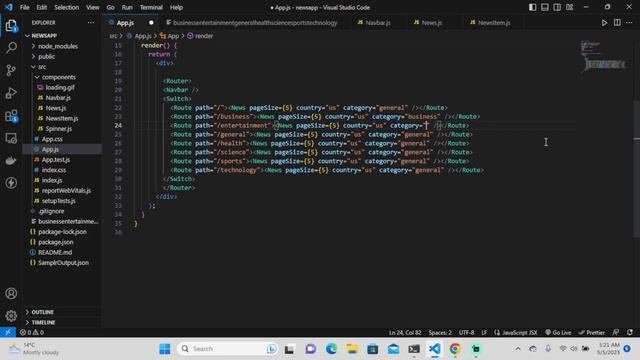
Task: Click Prettier in status bar
Action: click(x=592, y=332)
